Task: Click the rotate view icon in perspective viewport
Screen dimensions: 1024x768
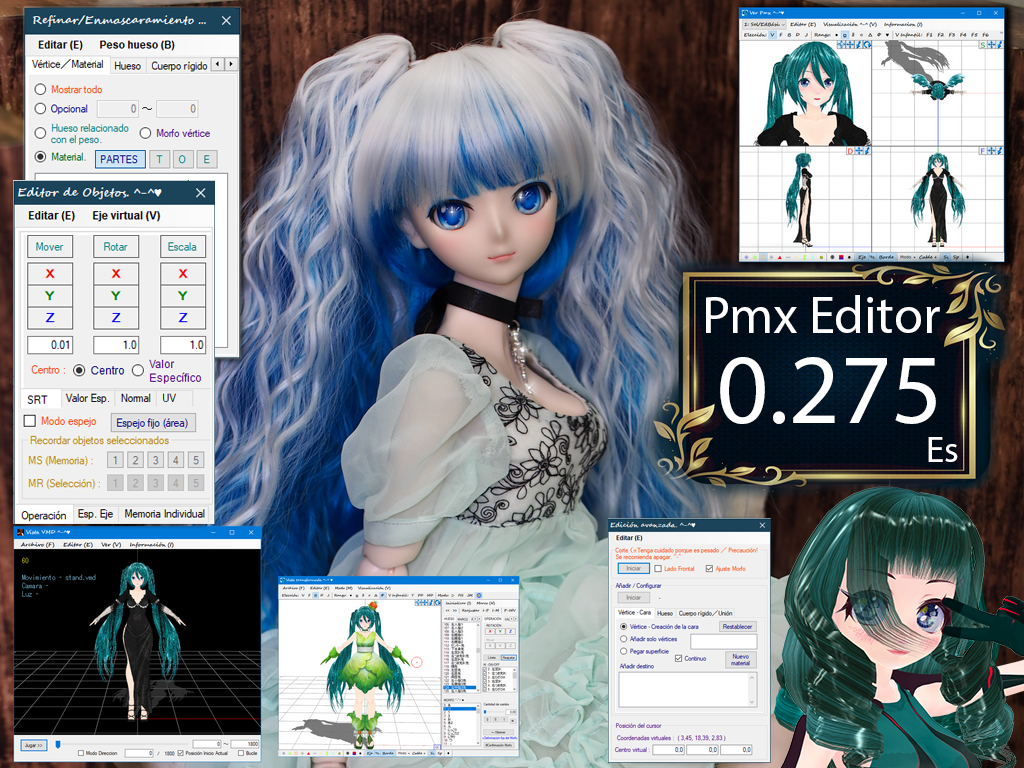Action: pyautogui.click(x=867, y=44)
